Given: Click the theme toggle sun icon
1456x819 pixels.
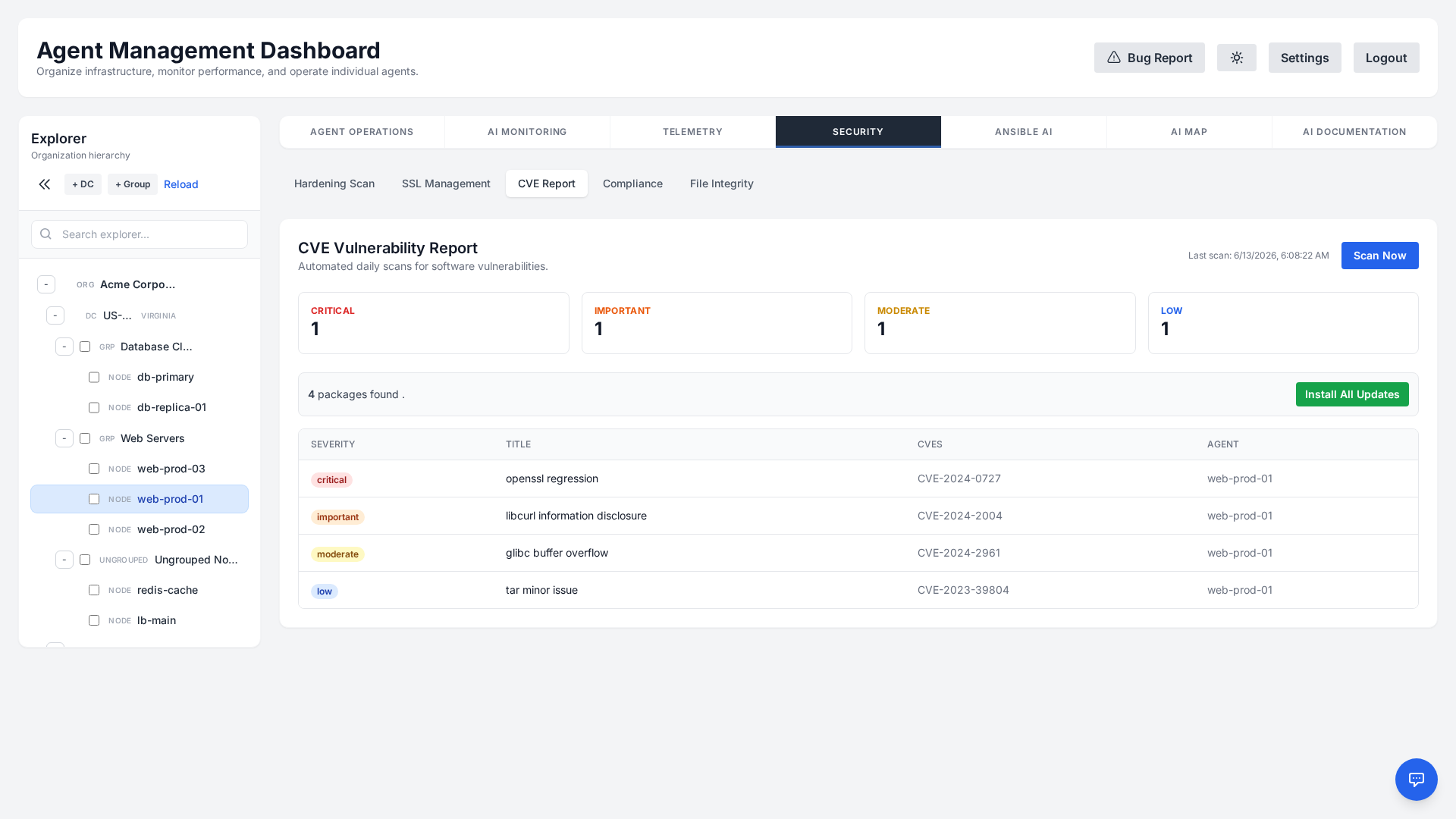Looking at the screenshot, I should point(1237,58).
